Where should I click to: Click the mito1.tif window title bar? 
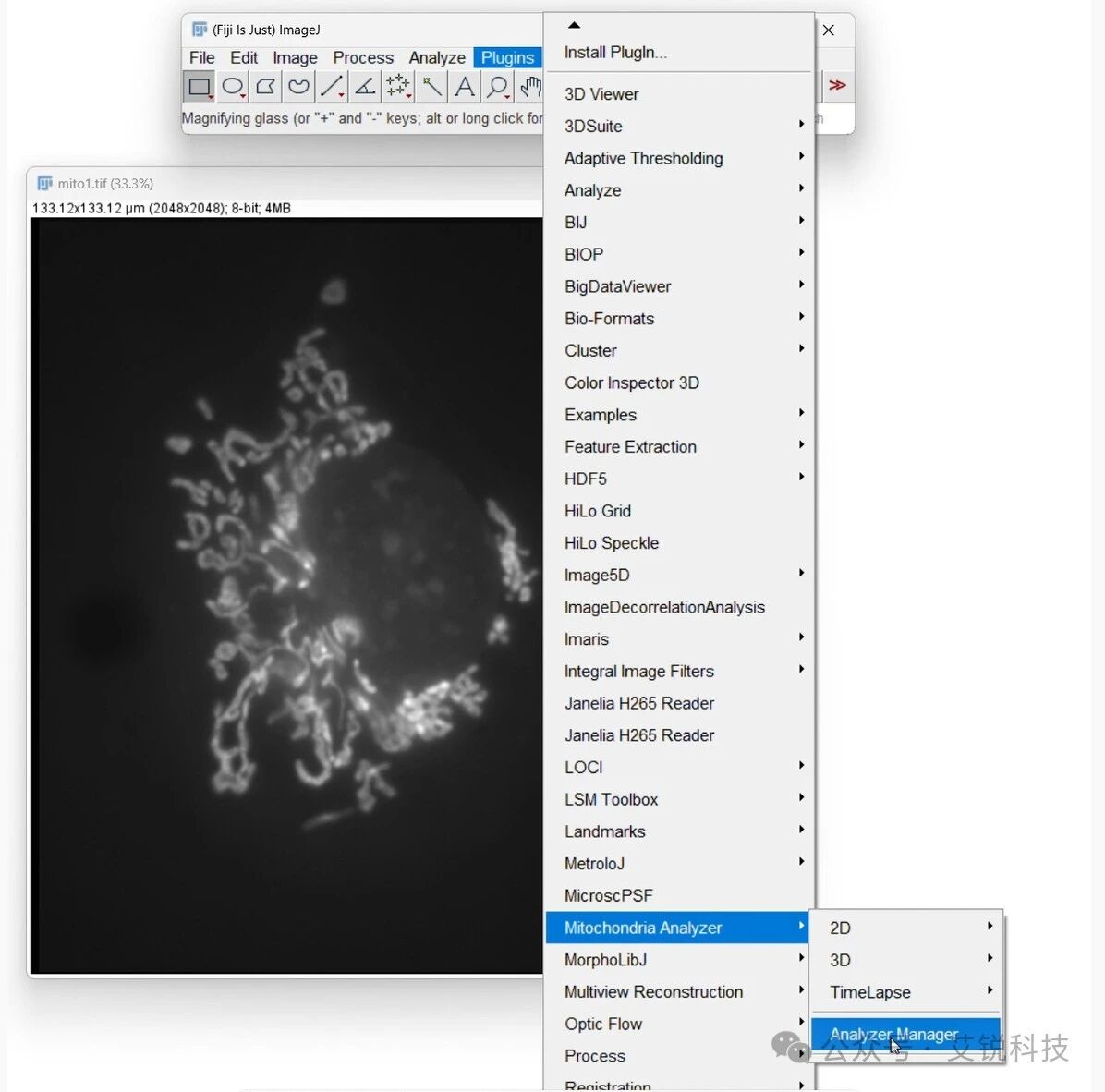pos(286,183)
